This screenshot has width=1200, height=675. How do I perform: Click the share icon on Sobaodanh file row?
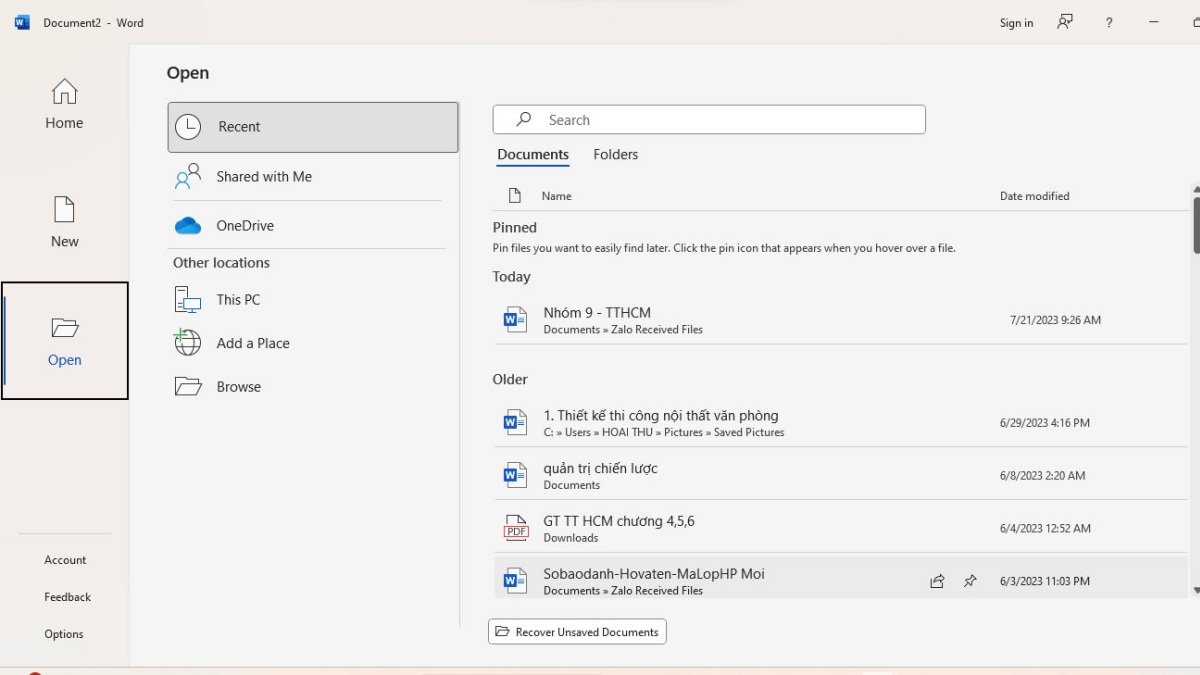(937, 581)
